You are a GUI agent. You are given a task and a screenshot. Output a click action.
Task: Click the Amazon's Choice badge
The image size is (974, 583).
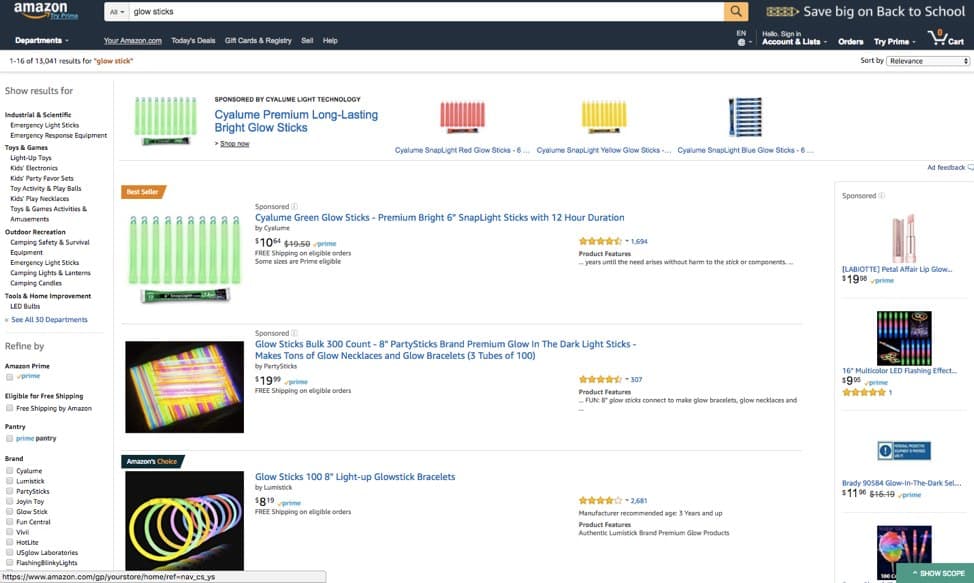152,461
